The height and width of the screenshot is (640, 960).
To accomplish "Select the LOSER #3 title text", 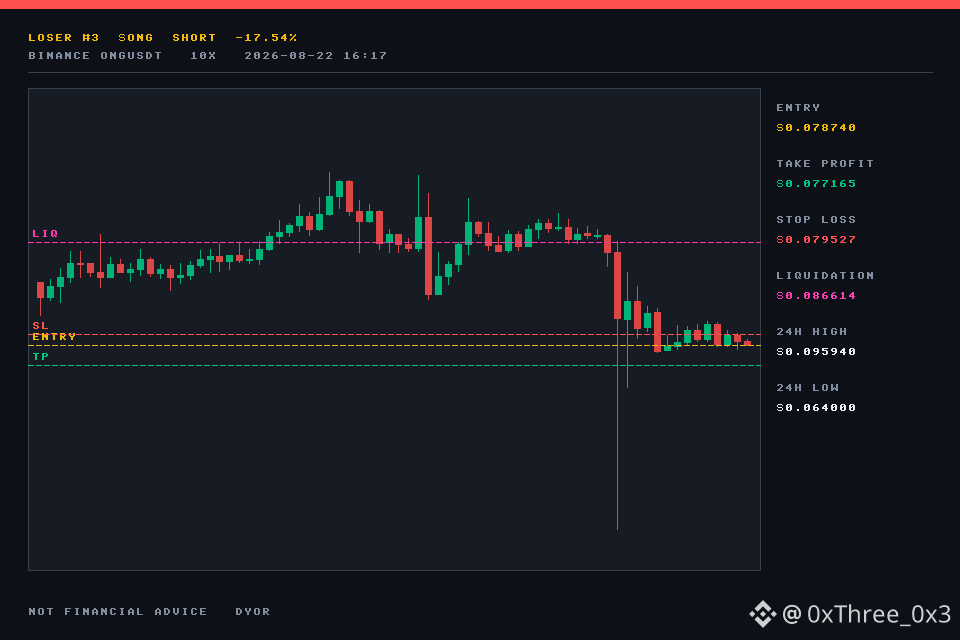I will tap(64, 37).
